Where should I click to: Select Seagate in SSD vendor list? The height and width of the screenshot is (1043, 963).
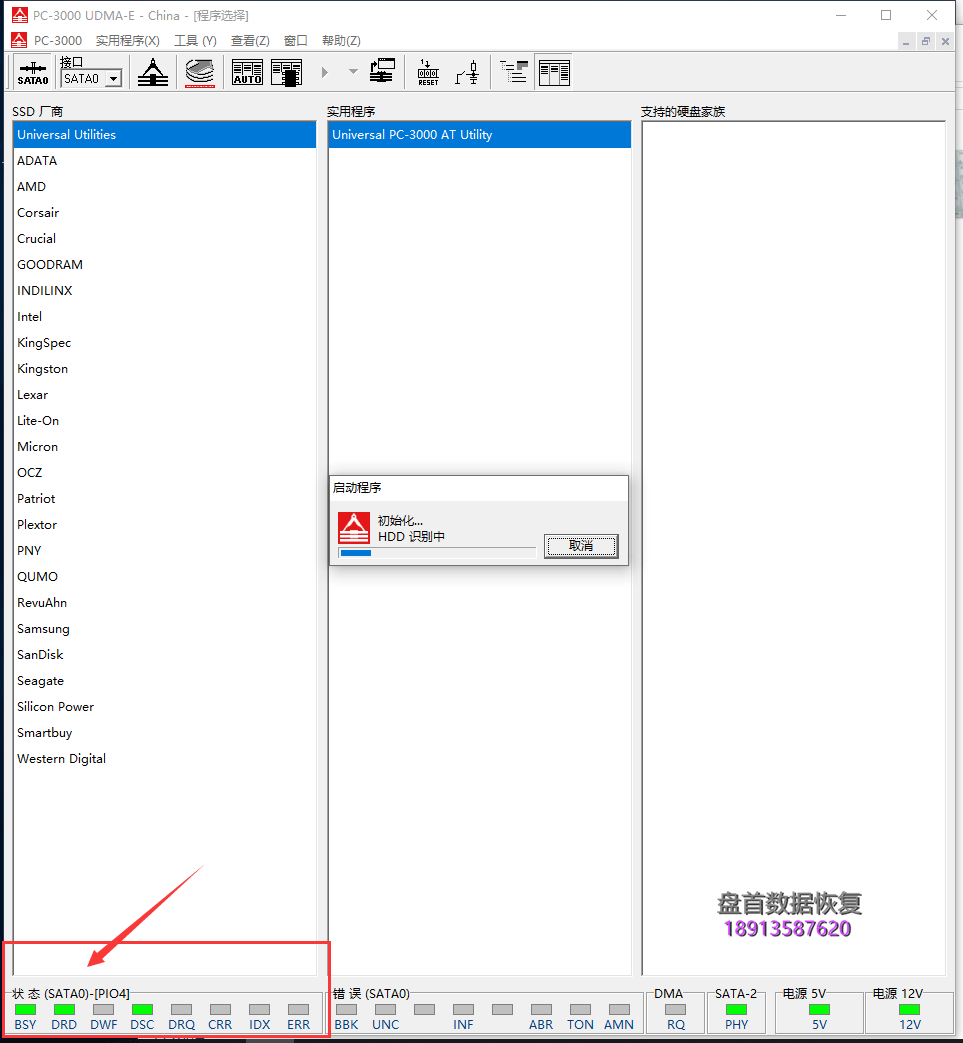(x=164, y=680)
